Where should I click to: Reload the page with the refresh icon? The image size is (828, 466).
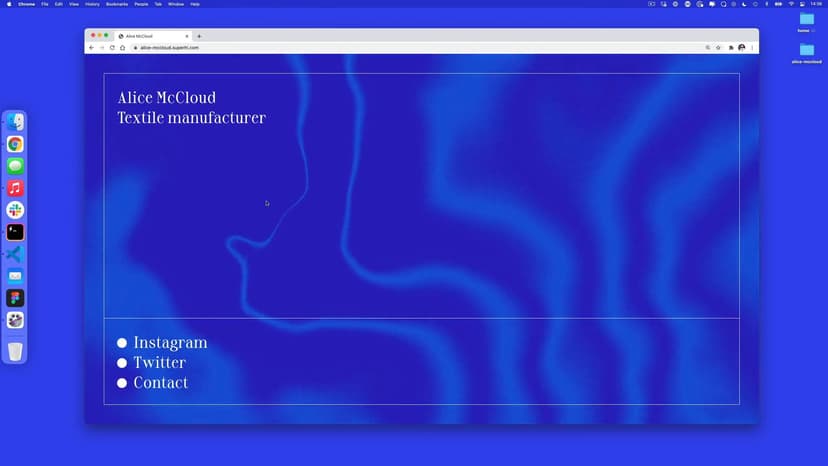point(112,47)
